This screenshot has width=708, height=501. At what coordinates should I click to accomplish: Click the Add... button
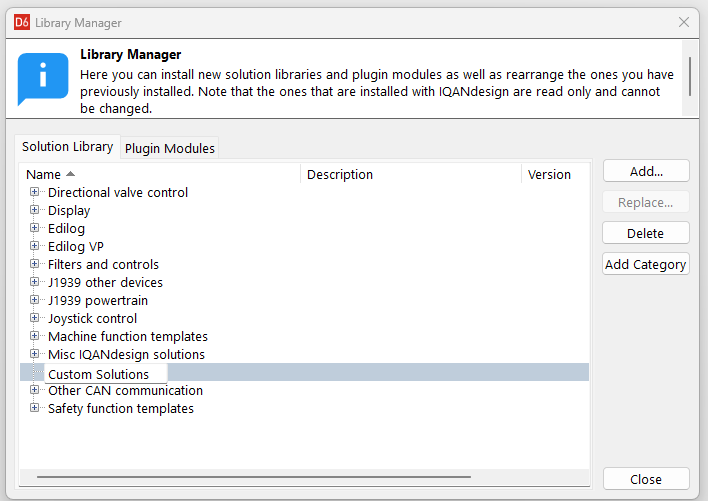pos(646,171)
